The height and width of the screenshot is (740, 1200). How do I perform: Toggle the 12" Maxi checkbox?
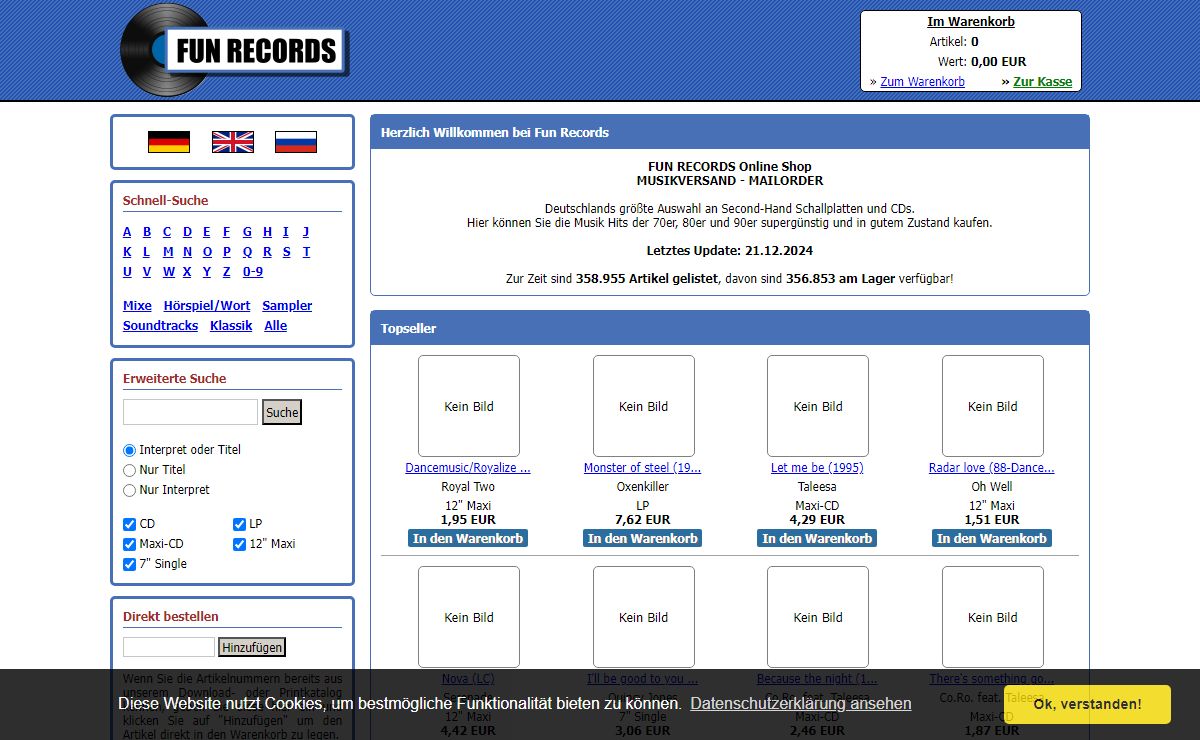click(x=239, y=544)
